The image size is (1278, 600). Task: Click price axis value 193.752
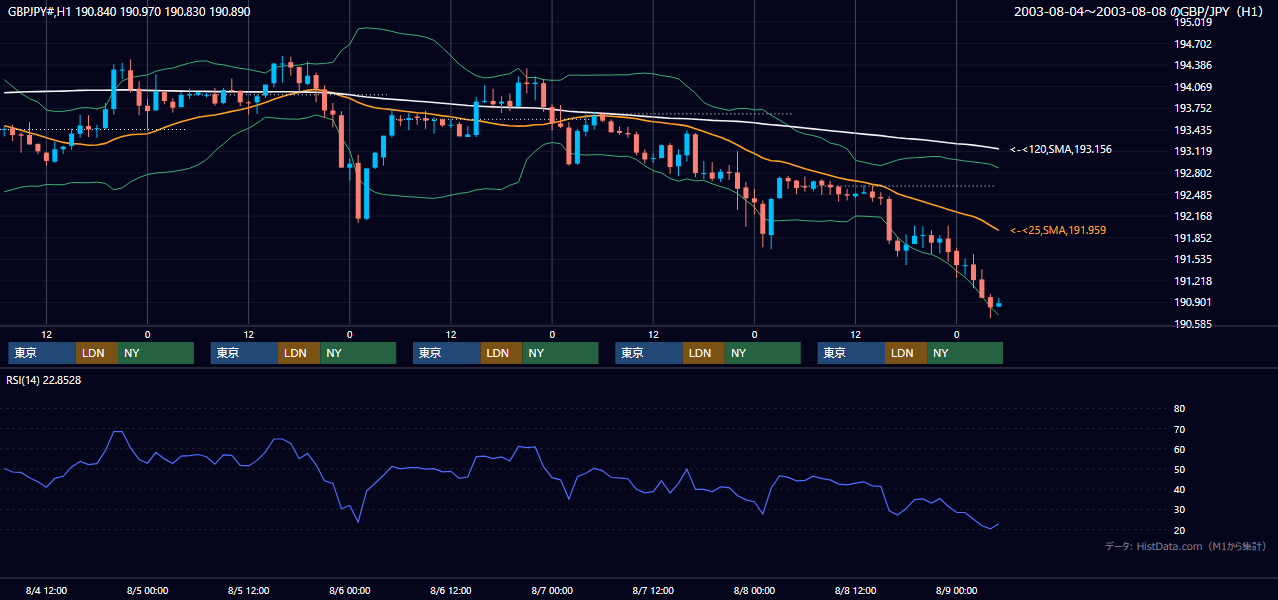point(1193,109)
